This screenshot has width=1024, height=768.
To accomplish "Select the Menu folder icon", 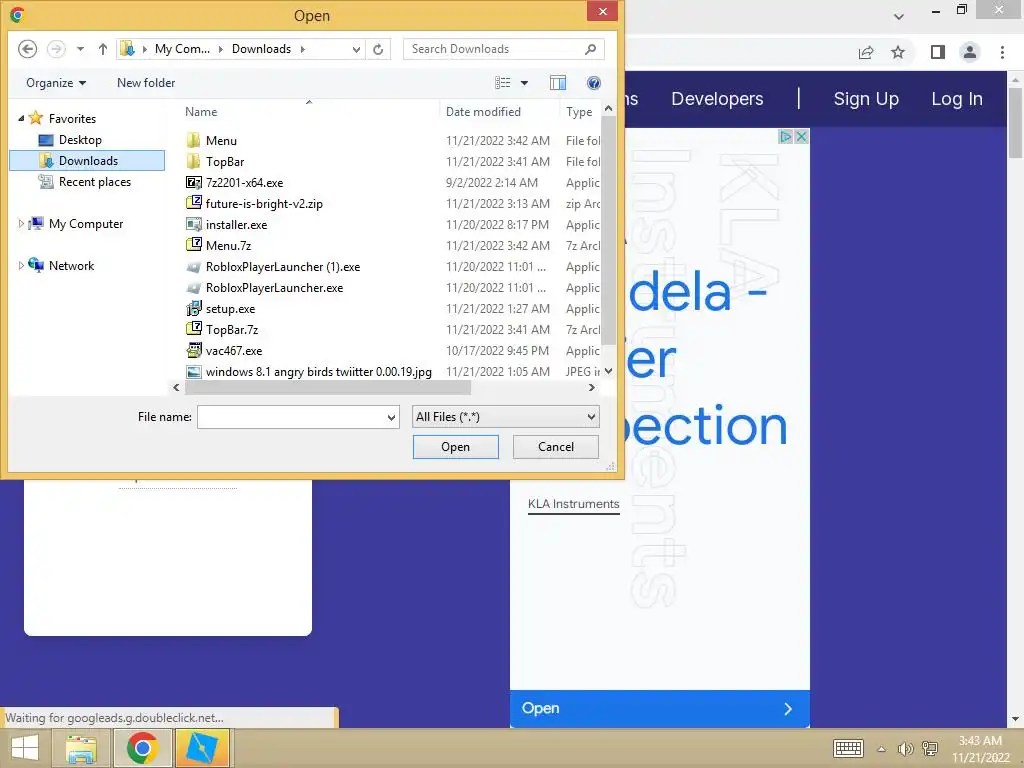I will [193, 140].
